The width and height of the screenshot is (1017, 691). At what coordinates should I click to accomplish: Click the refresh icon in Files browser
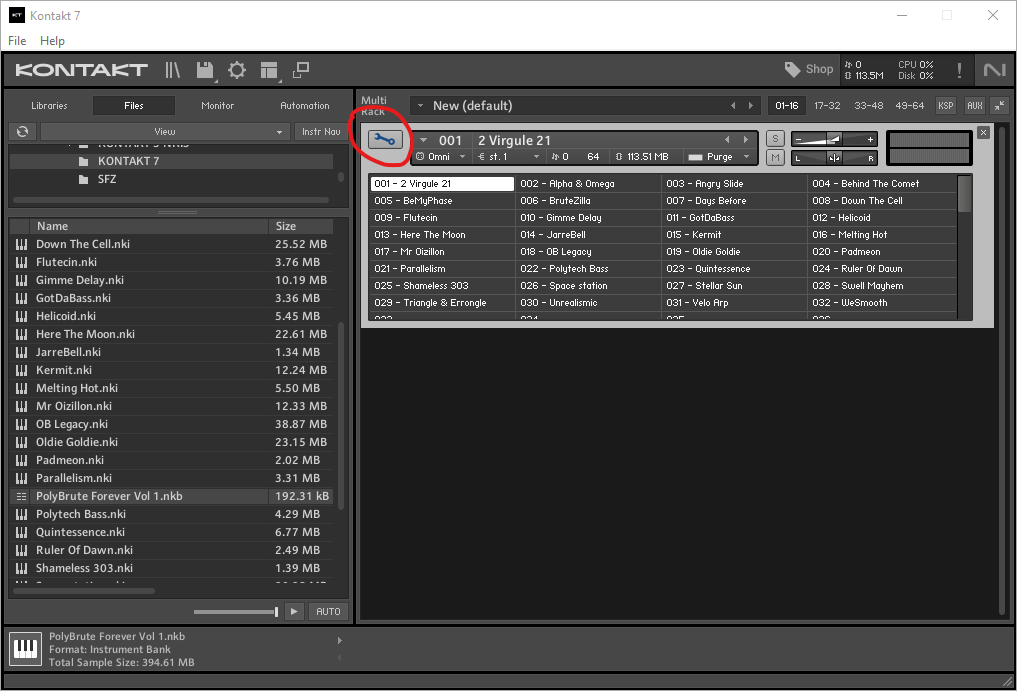(x=22, y=131)
